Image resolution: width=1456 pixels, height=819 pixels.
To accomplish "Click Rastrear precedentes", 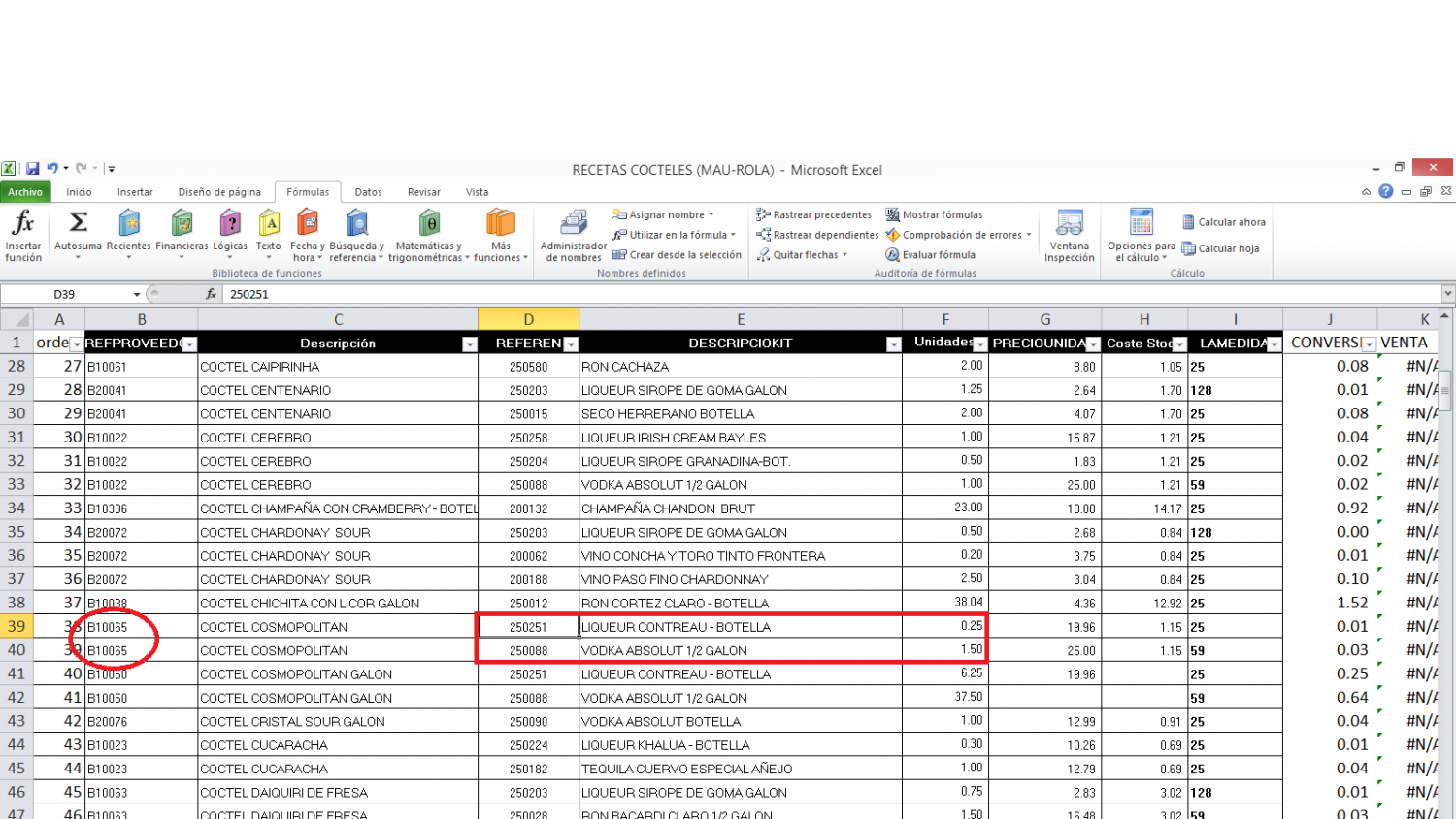I will 813,214.
